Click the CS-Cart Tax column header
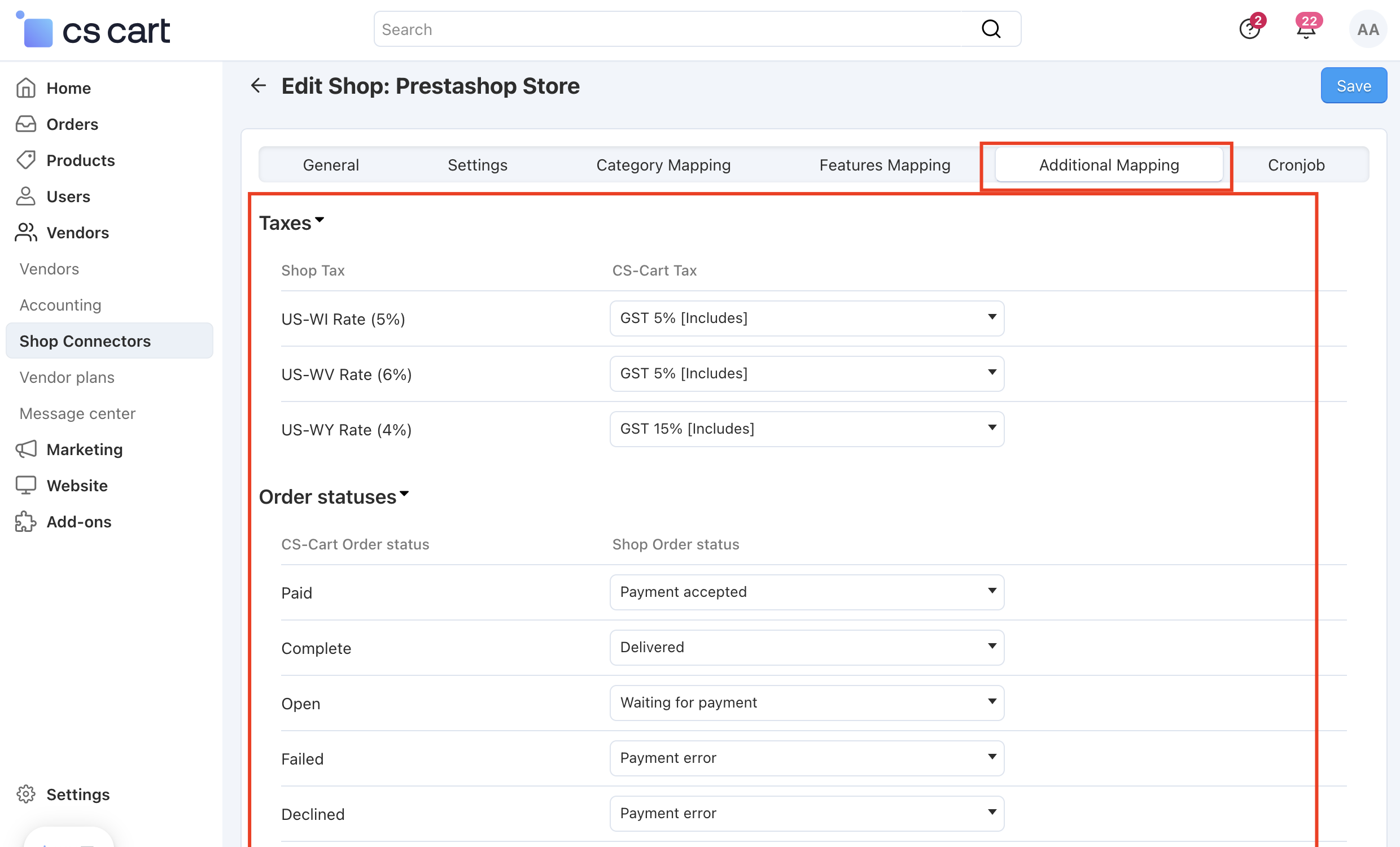The image size is (1400, 847). coord(654,270)
